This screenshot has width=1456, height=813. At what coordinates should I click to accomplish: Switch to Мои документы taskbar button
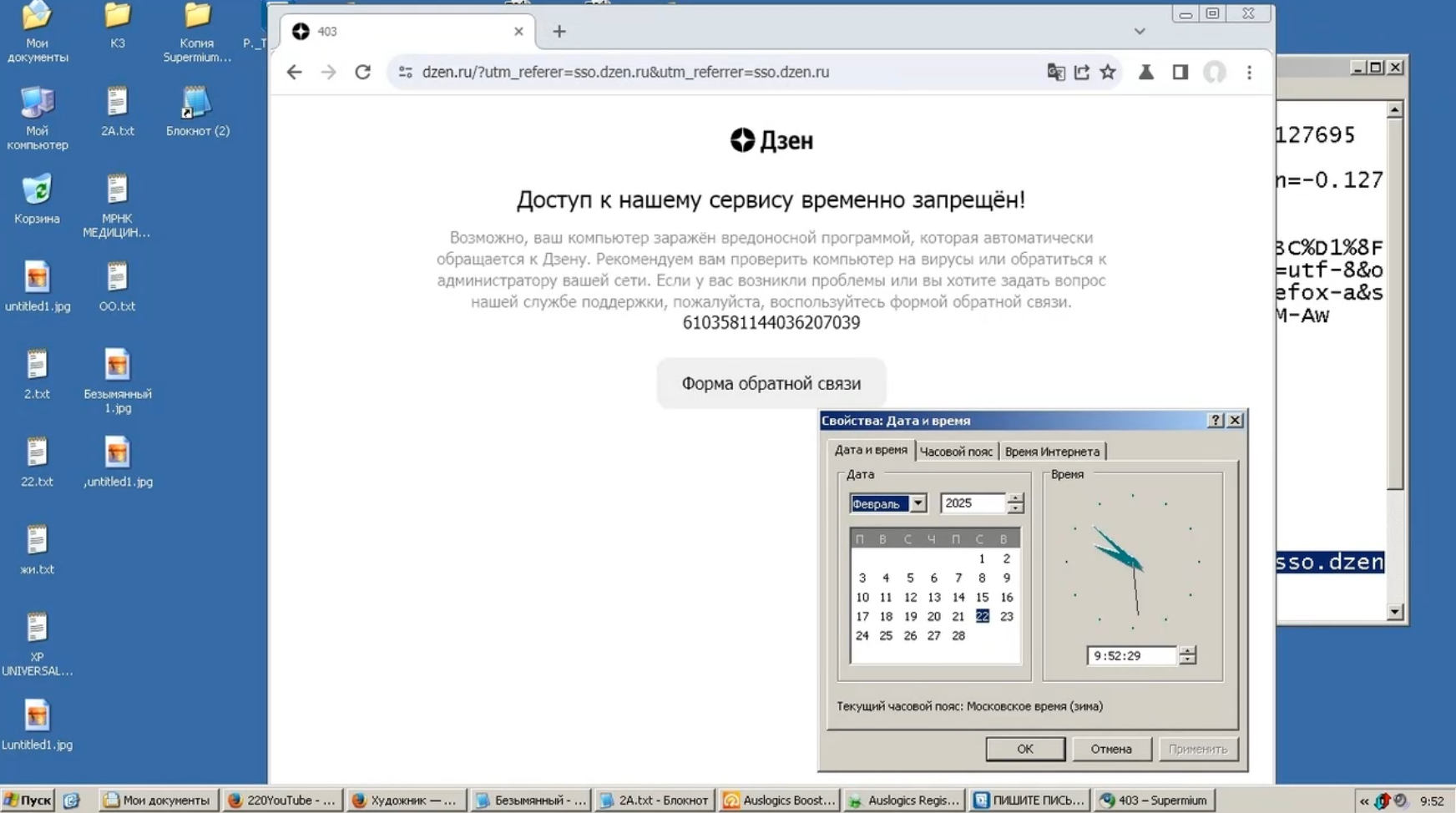(x=158, y=800)
